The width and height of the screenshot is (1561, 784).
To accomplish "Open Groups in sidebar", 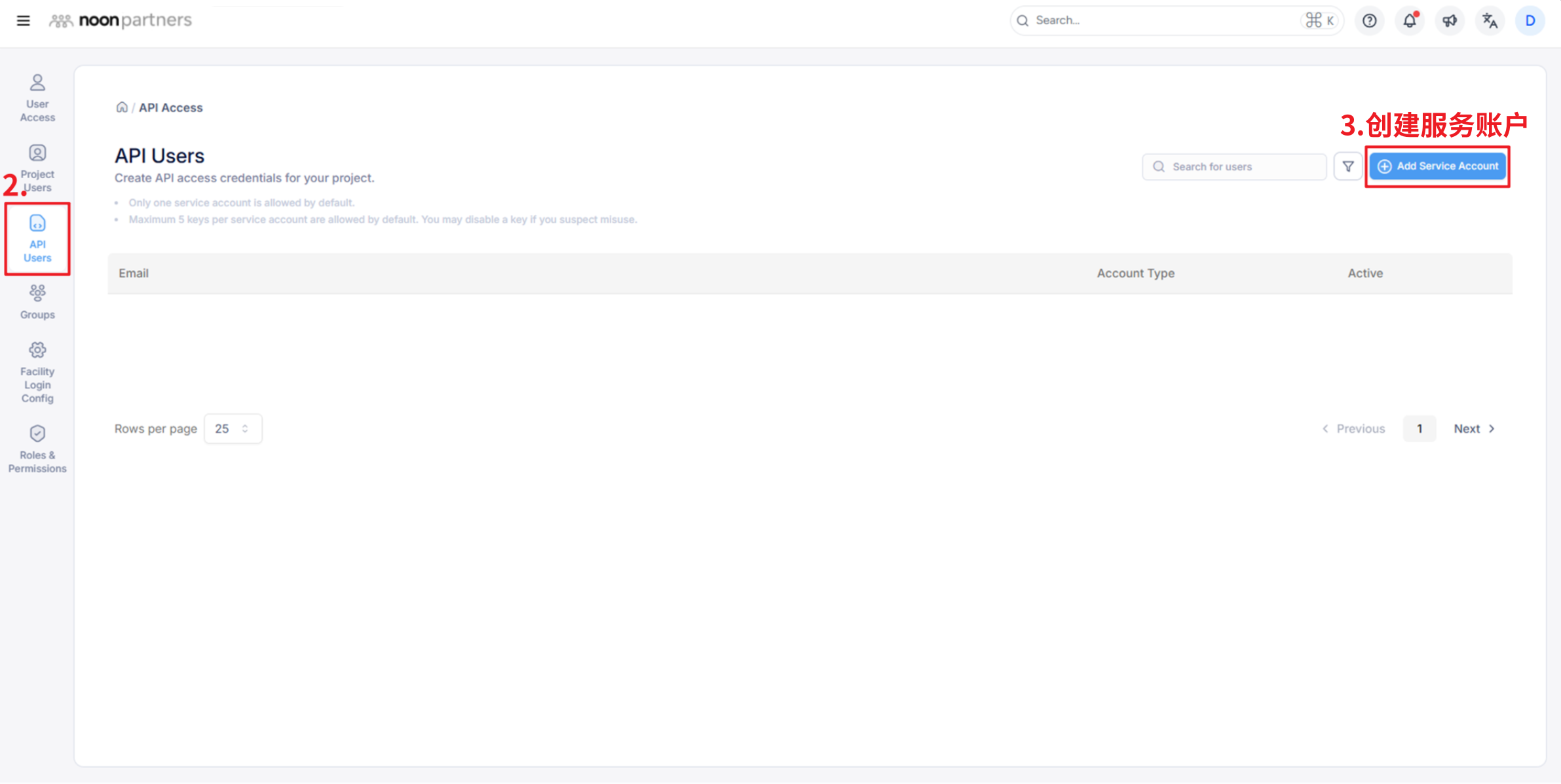I will [37, 302].
